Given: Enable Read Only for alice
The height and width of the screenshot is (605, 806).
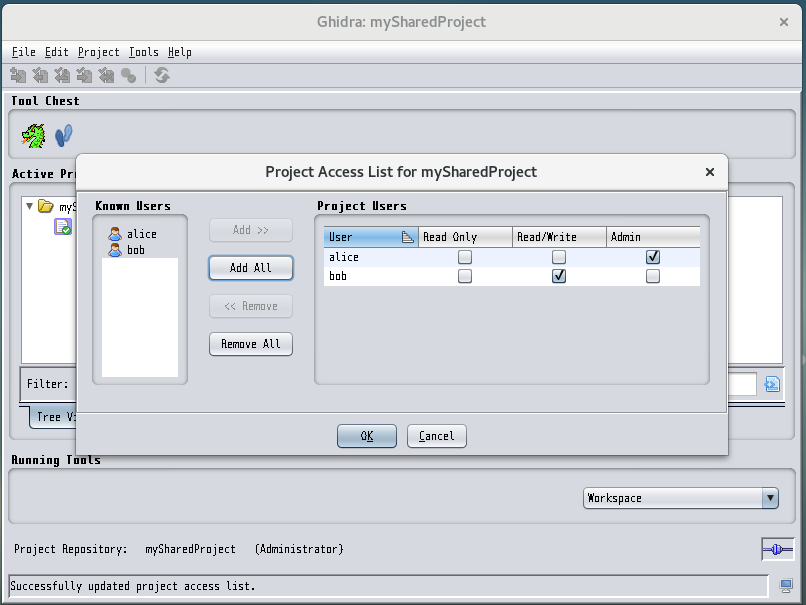Looking at the screenshot, I should (465, 257).
